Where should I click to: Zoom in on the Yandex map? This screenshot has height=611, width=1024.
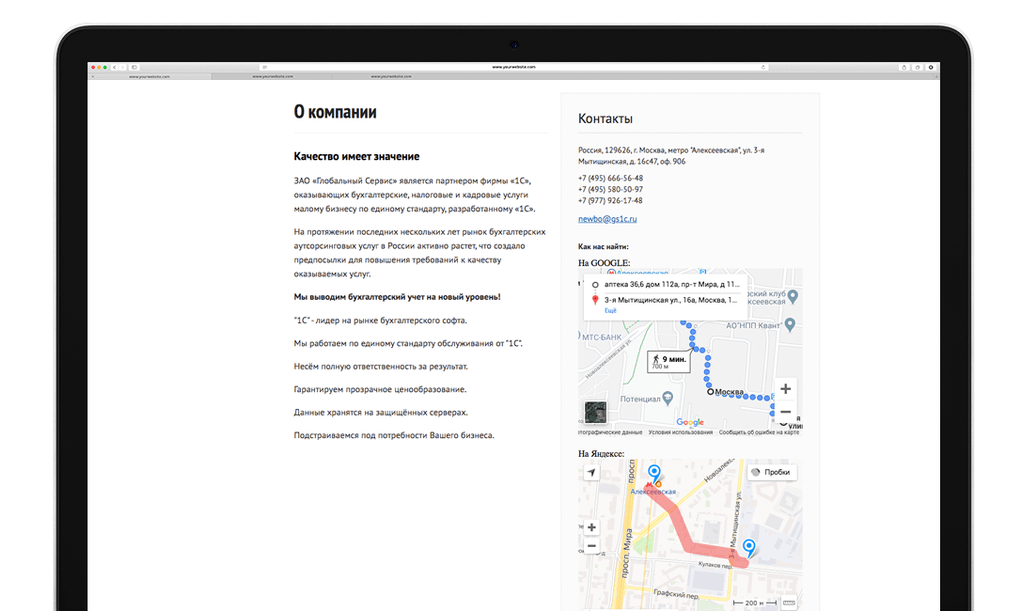click(x=592, y=527)
